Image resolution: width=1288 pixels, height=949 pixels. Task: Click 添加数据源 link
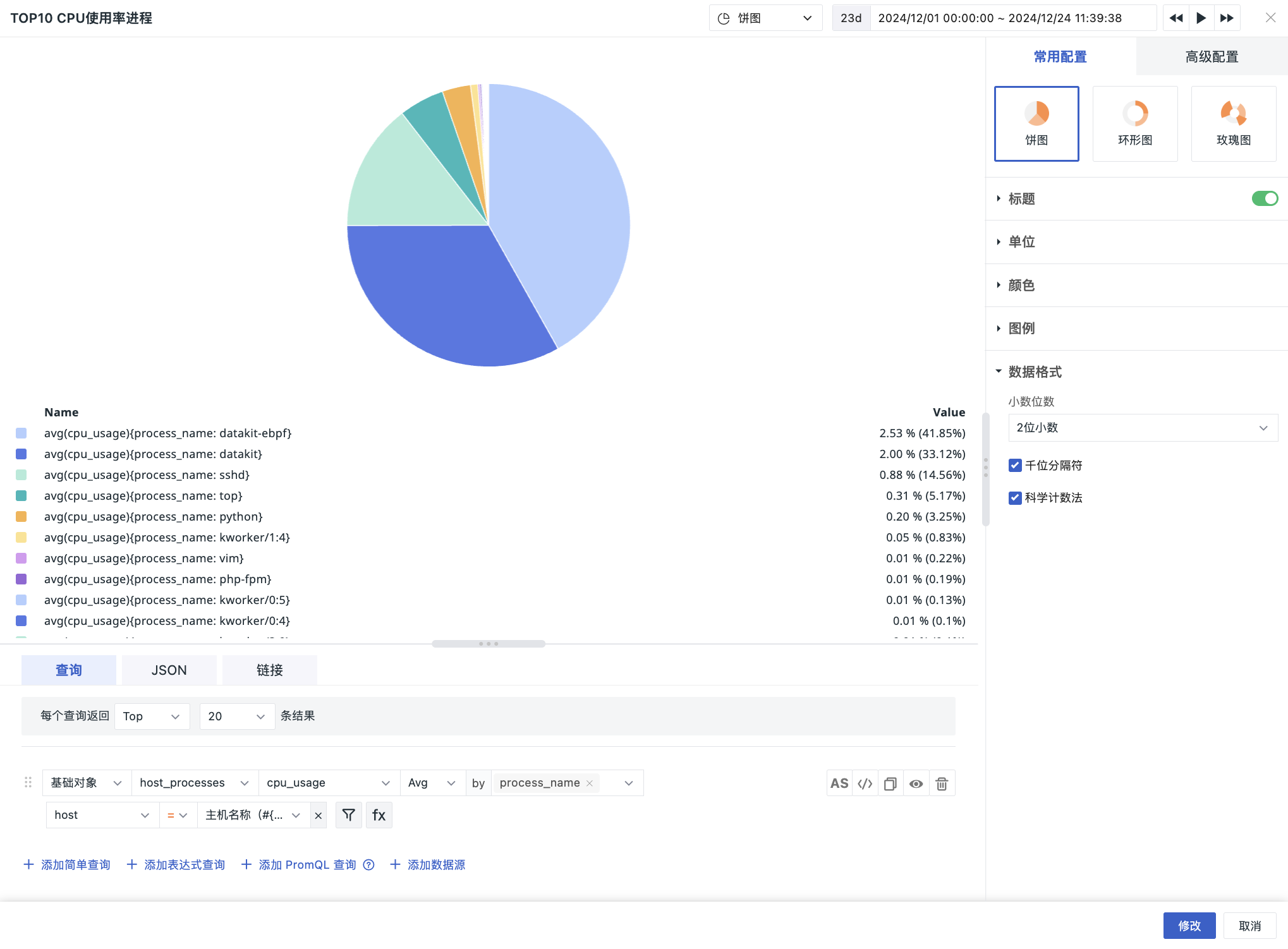(x=428, y=865)
